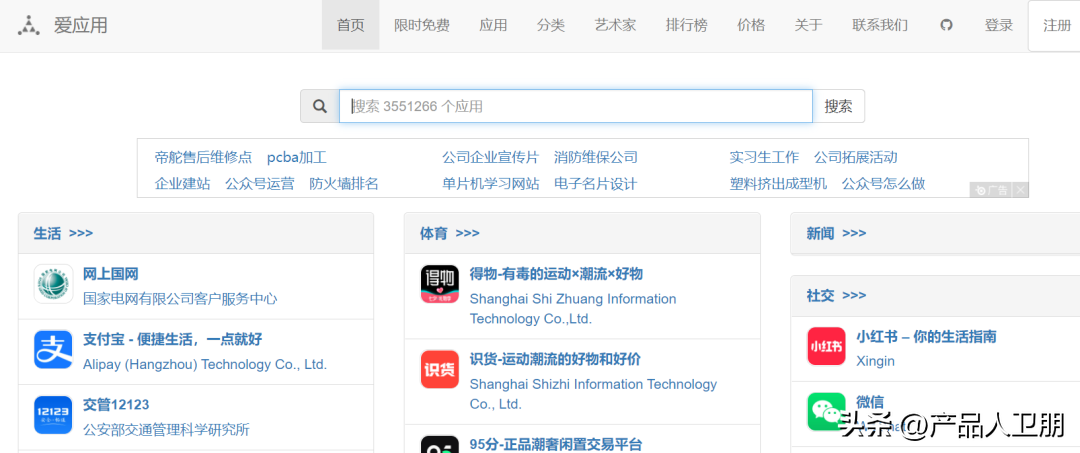
Task: Close the advertisement banner with X
Action: [1020, 190]
